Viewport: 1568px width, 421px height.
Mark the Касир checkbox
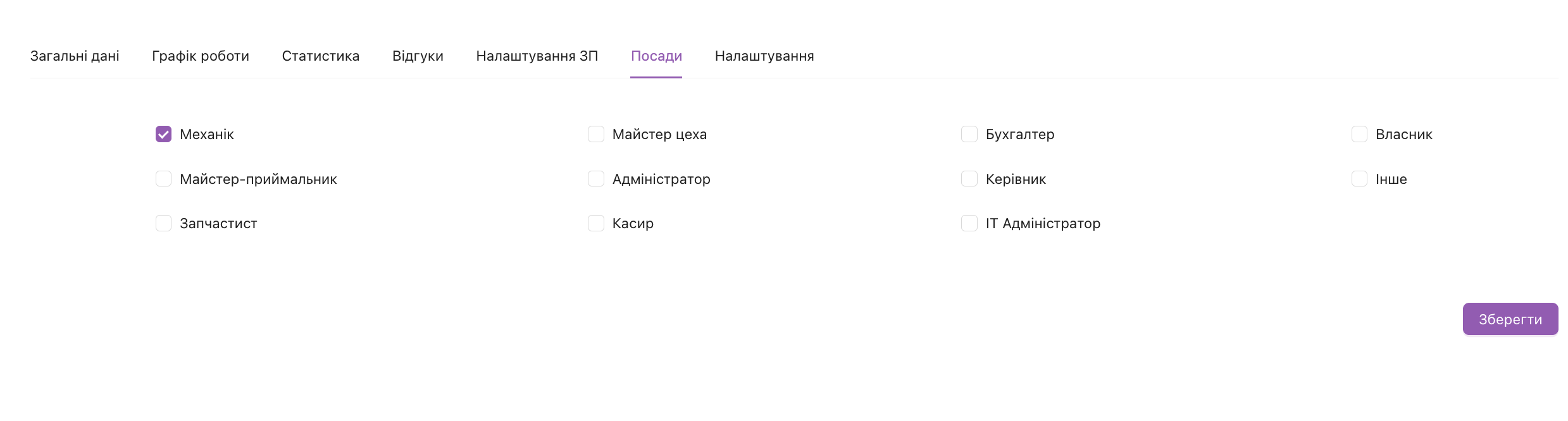596,223
